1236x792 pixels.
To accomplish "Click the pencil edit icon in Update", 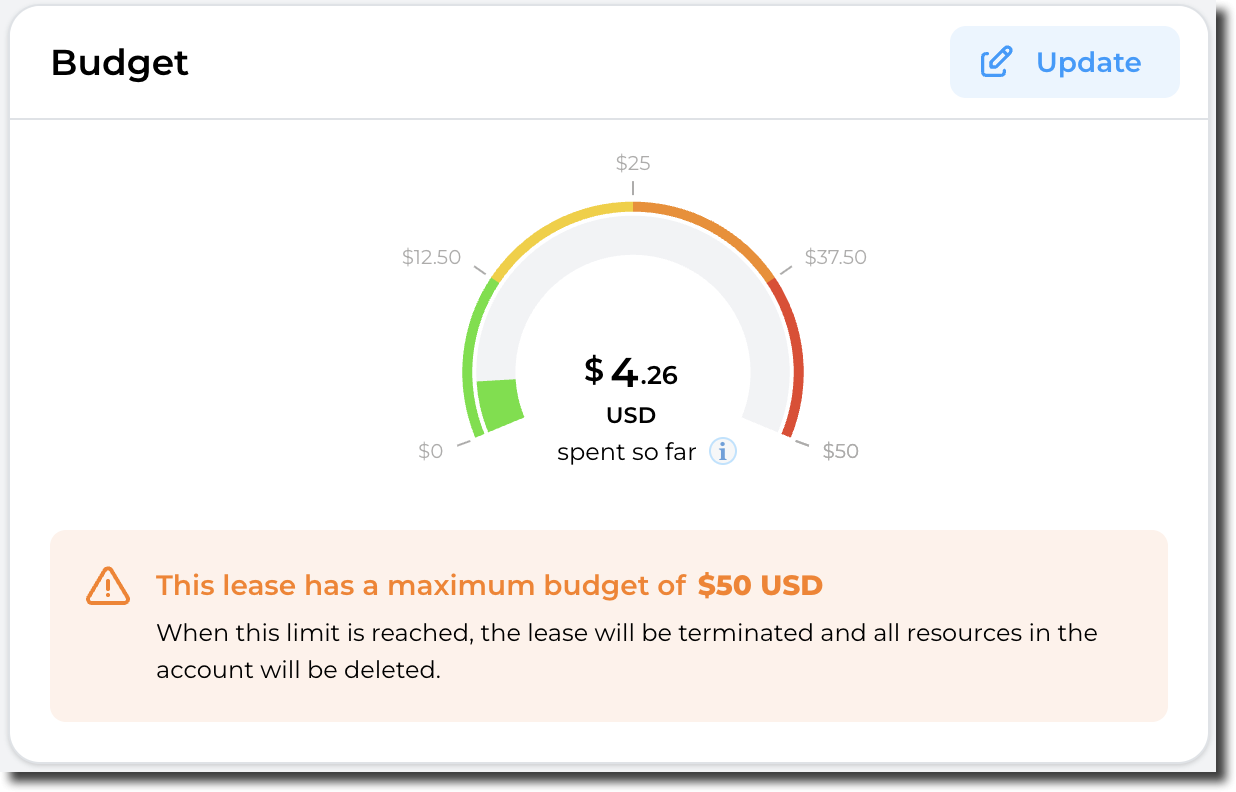I will coord(996,62).
